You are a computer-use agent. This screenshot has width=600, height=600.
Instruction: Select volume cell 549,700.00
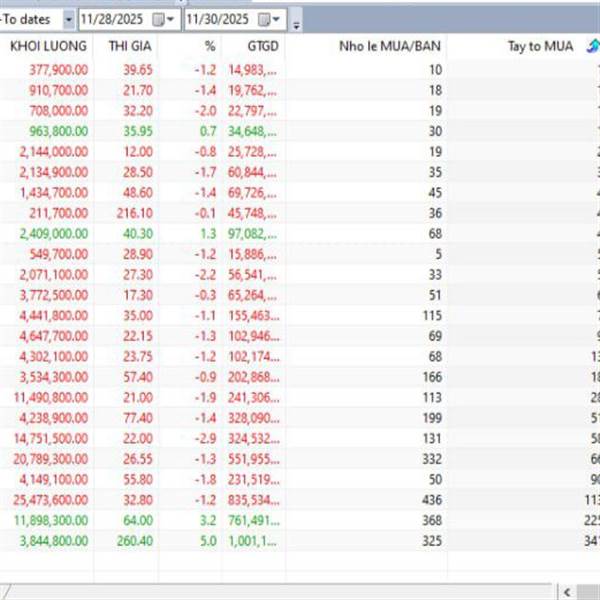coord(59,254)
